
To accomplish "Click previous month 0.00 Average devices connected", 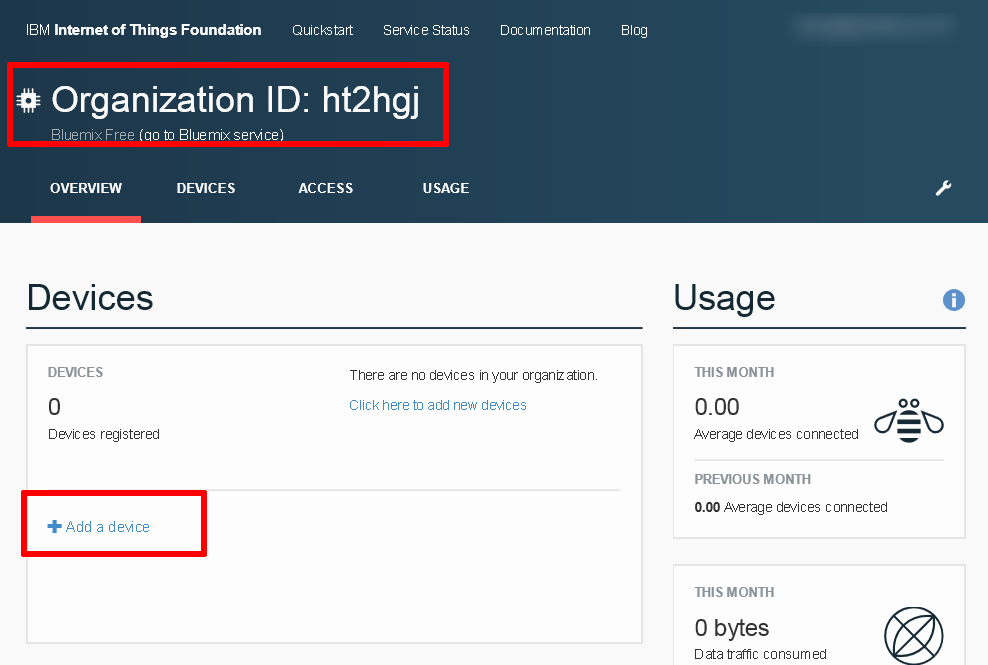I will 791,507.
